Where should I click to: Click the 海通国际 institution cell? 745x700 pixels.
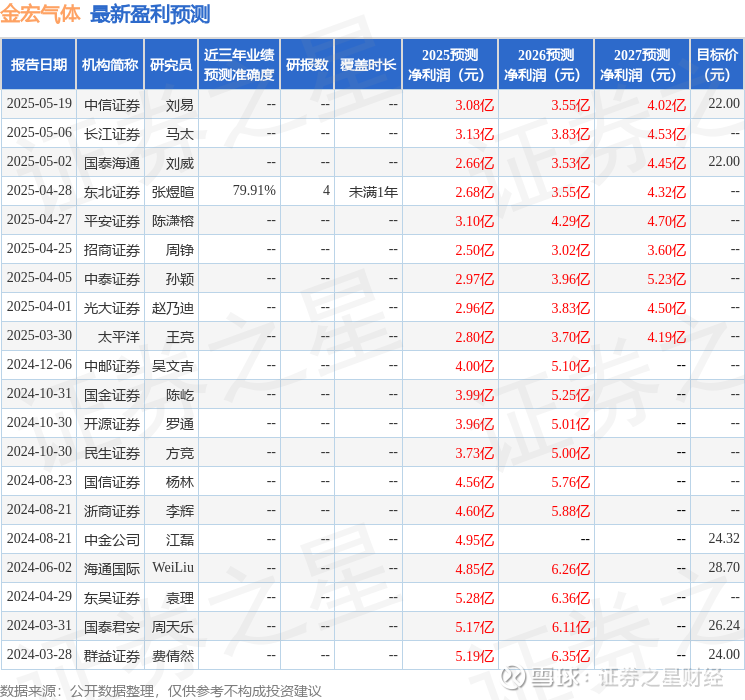tap(112, 569)
